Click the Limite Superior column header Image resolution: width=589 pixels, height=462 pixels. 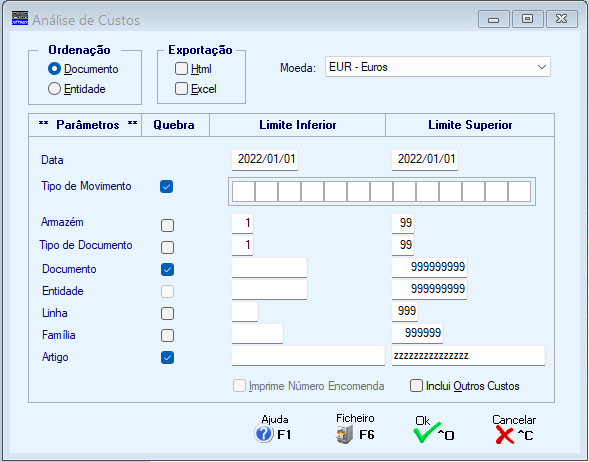(470, 125)
